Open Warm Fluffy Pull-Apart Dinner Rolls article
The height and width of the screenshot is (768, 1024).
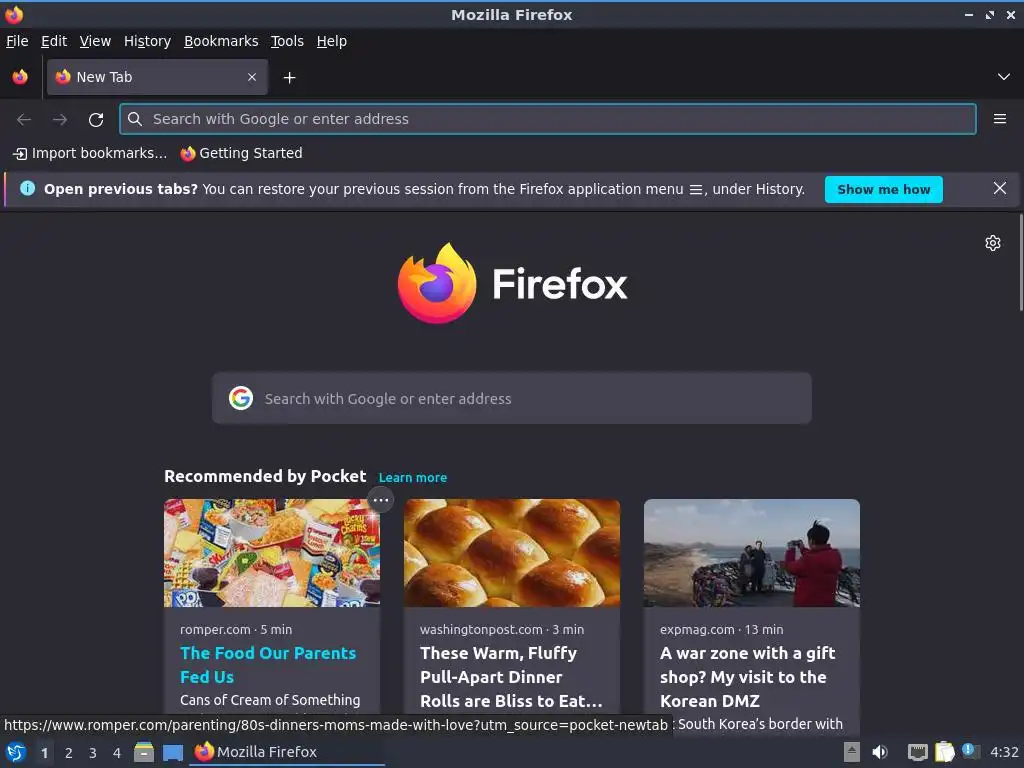click(x=511, y=677)
